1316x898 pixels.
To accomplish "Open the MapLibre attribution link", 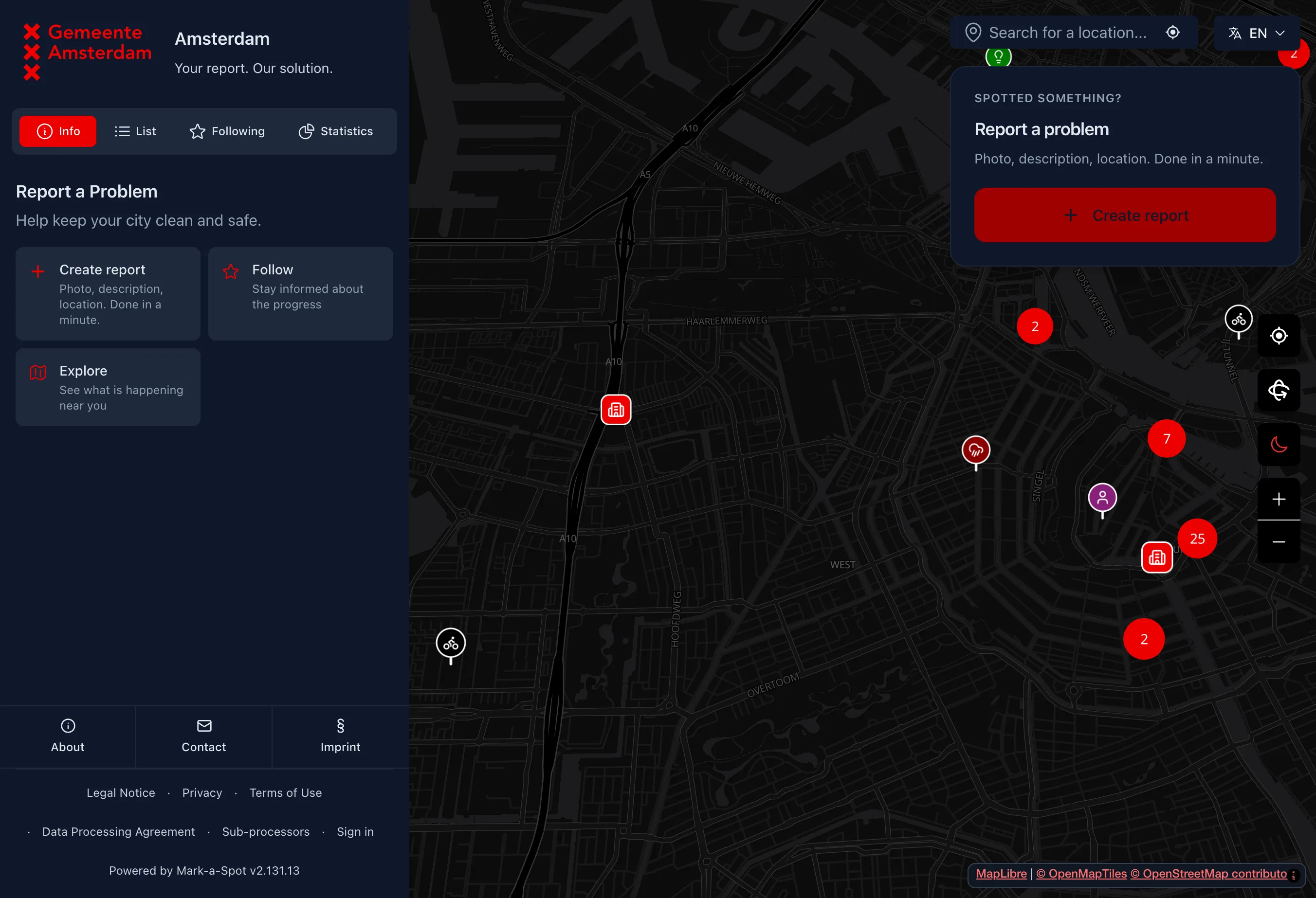I will click(1001, 874).
